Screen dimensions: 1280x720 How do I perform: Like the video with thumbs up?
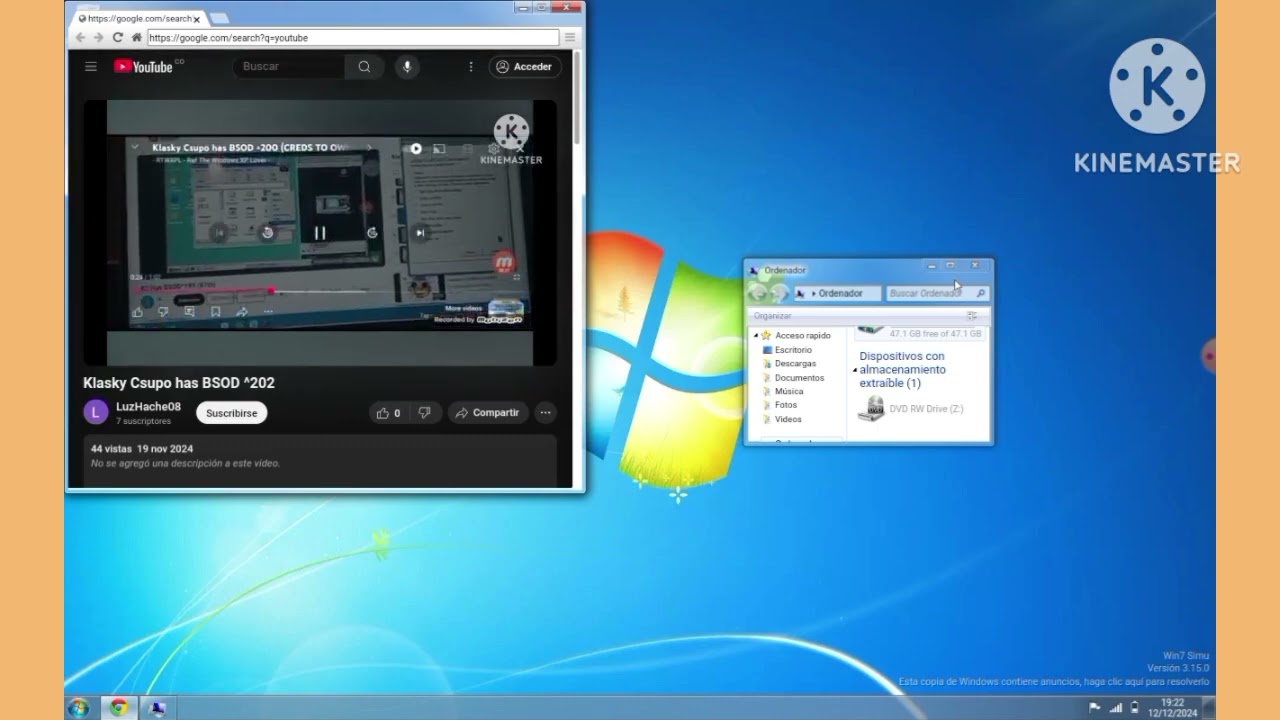tap(388, 413)
